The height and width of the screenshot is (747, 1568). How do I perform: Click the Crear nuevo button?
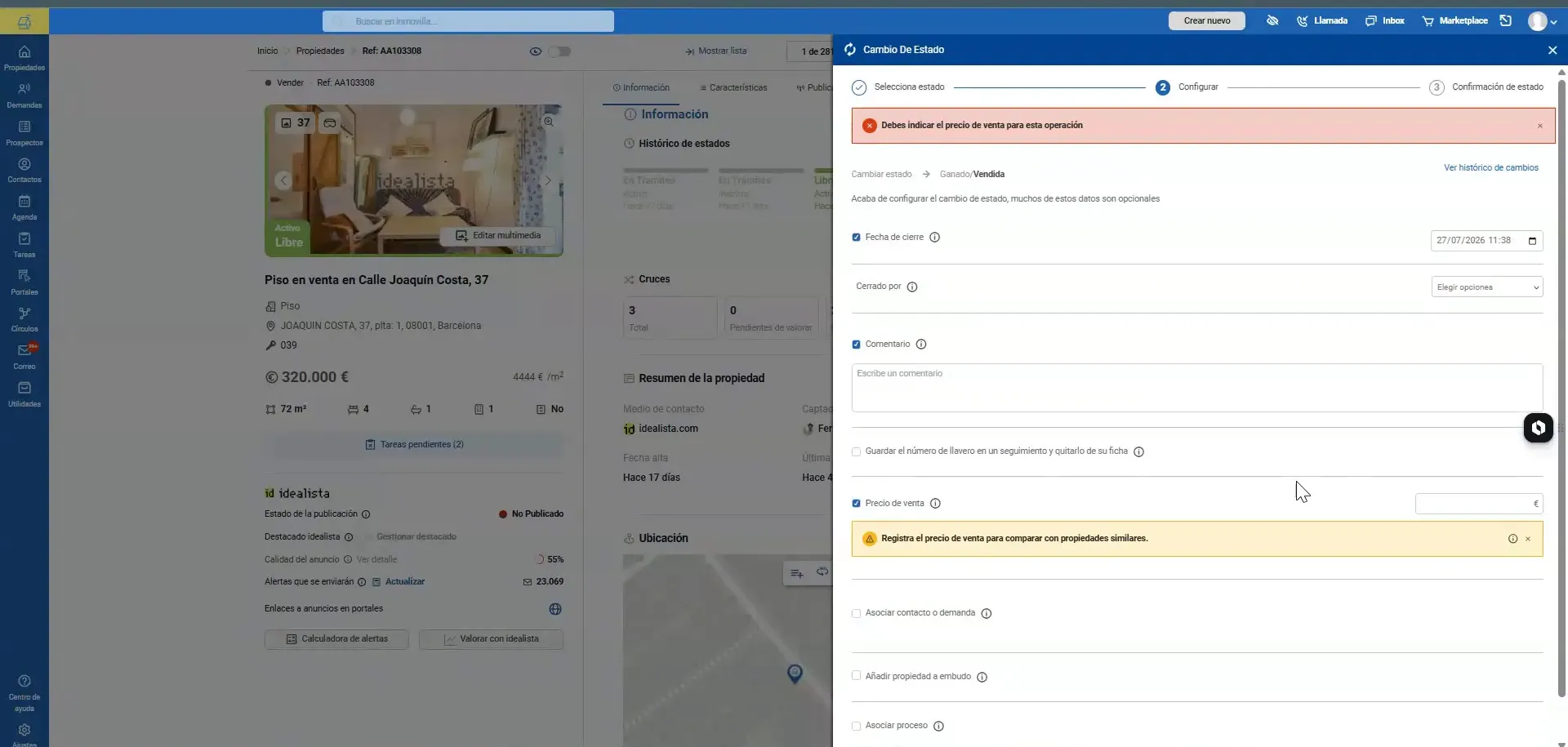click(x=1206, y=21)
